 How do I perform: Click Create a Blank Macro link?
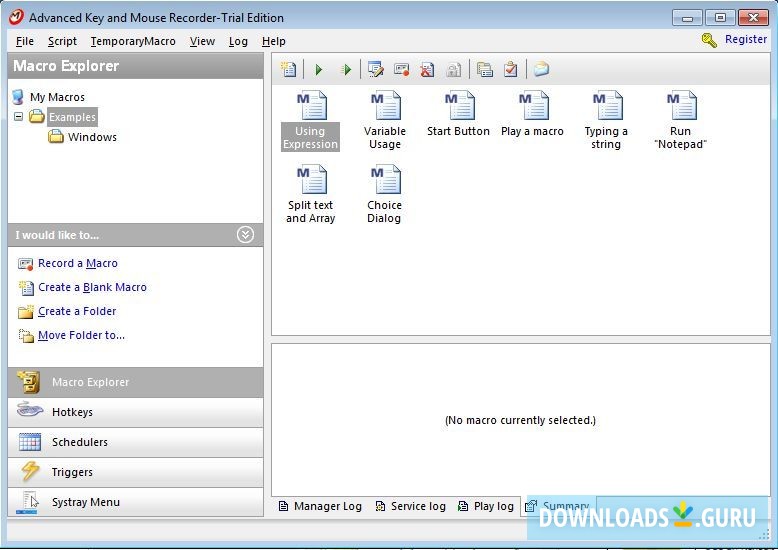92,287
